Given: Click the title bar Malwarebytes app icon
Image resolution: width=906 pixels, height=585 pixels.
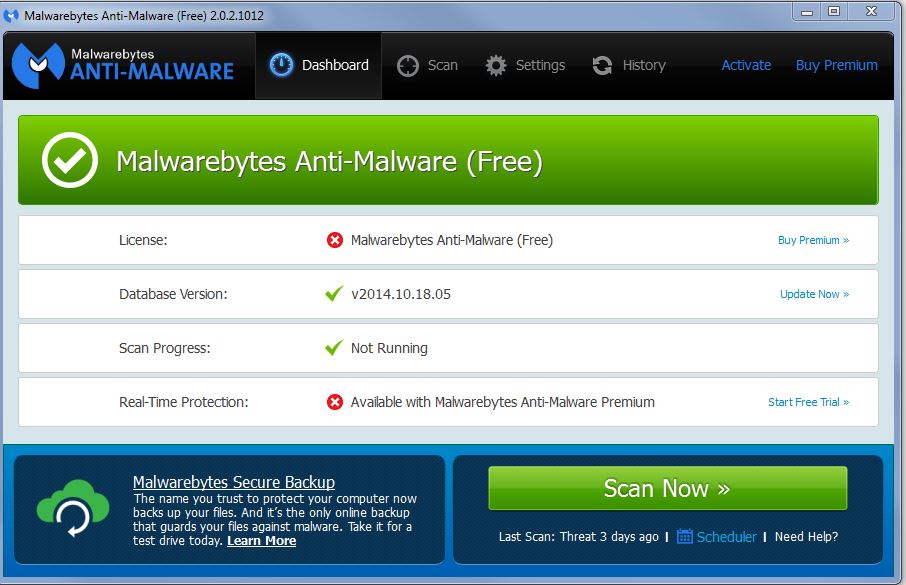Looking at the screenshot, I should tap(11, 16).
